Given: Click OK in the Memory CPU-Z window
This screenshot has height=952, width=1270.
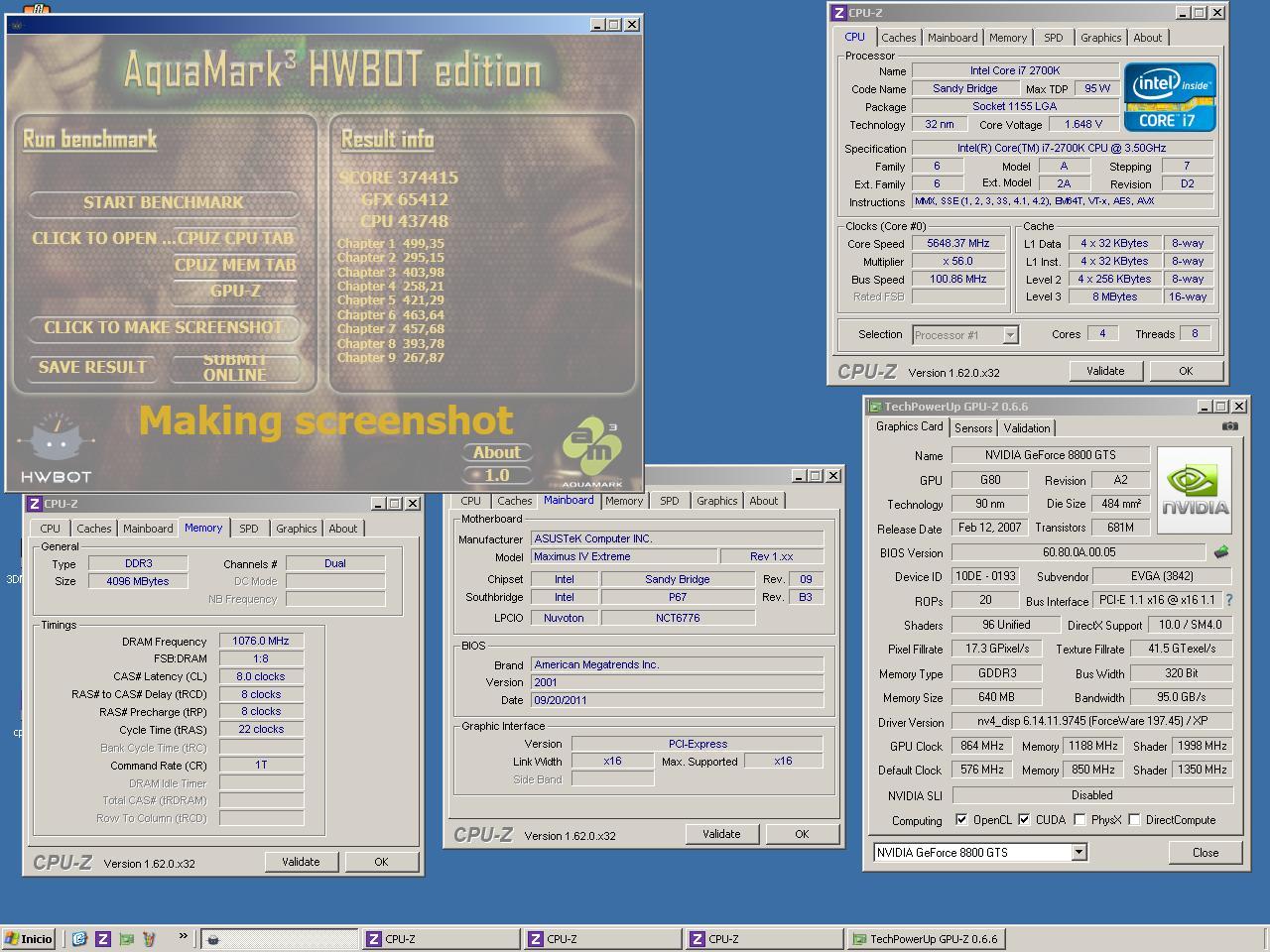Looking at the screenshot, I should pyautogui.click(x=381, y=862).
